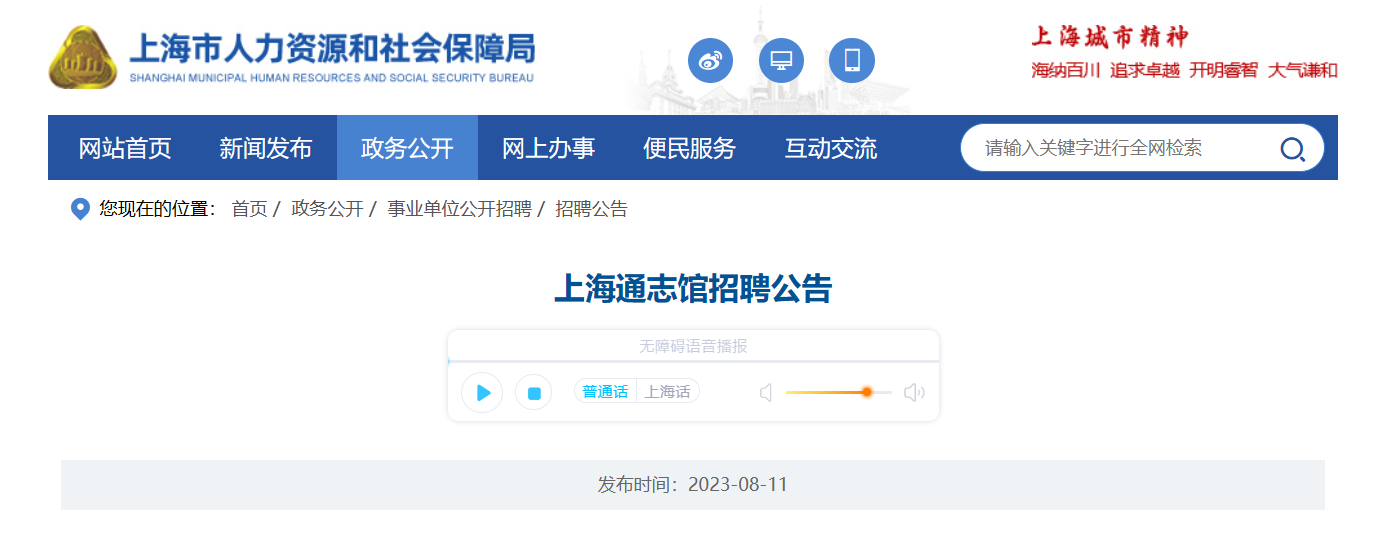Viewport: 1396px width, 534px height.
Task: Click the search magnifier icon
Action: (x=1292, y=149)
